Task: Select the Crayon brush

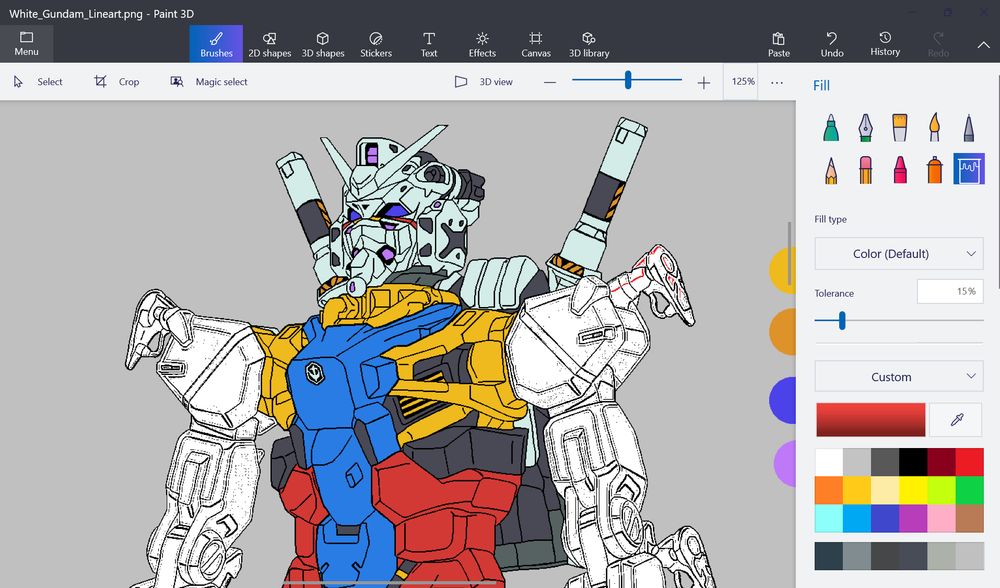Action: (899, 170)
